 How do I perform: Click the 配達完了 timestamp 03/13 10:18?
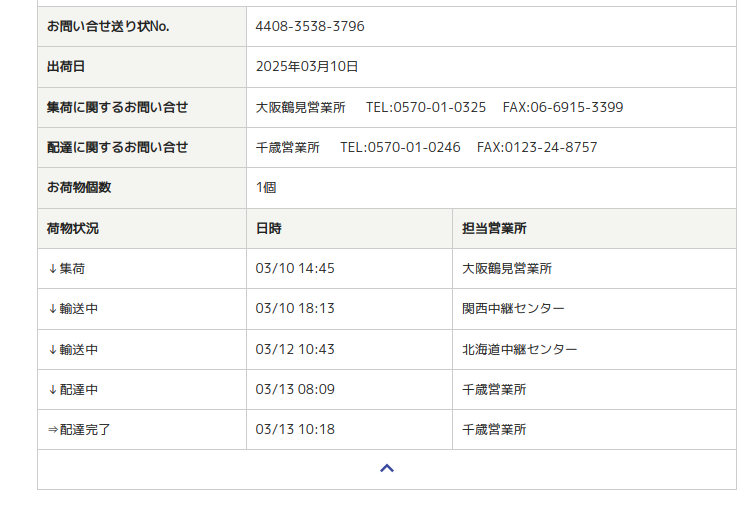tap(295, 429)
